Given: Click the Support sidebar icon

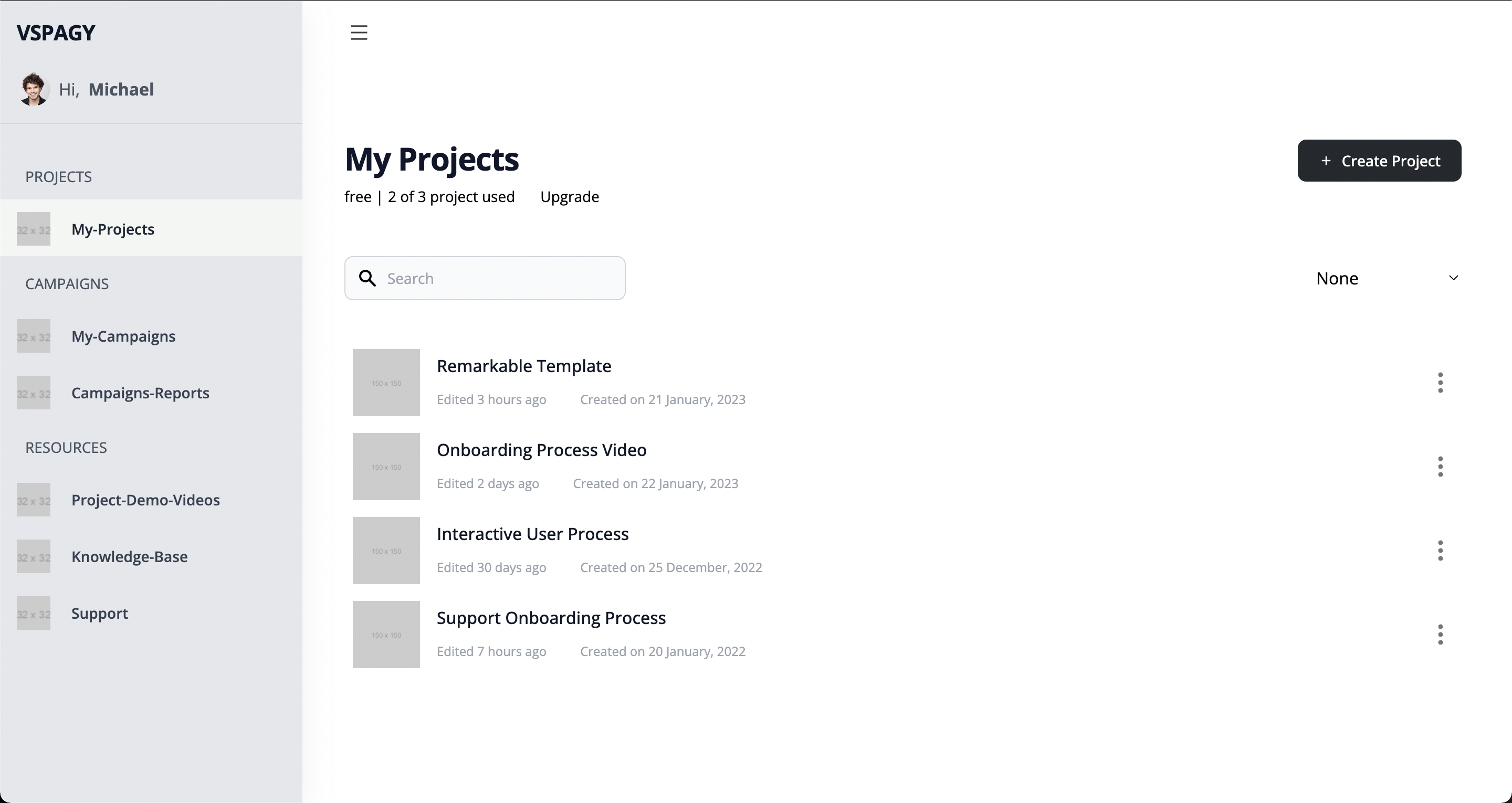Looking at the screenshot, I should point(33,613).
